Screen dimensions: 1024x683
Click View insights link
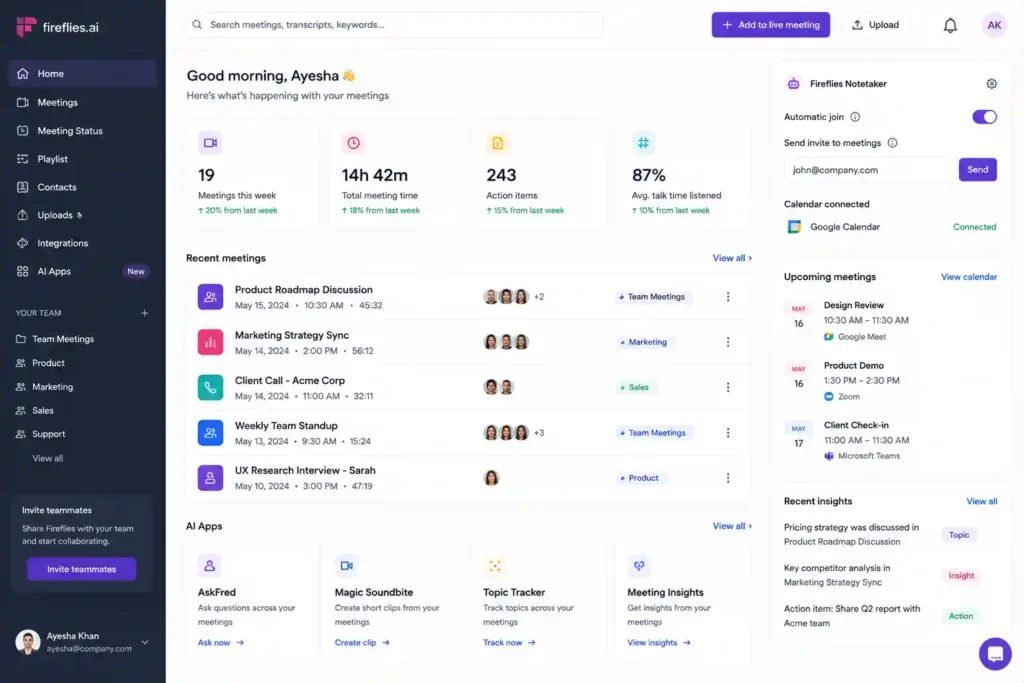pyautogui.click(x=658, y=643)
